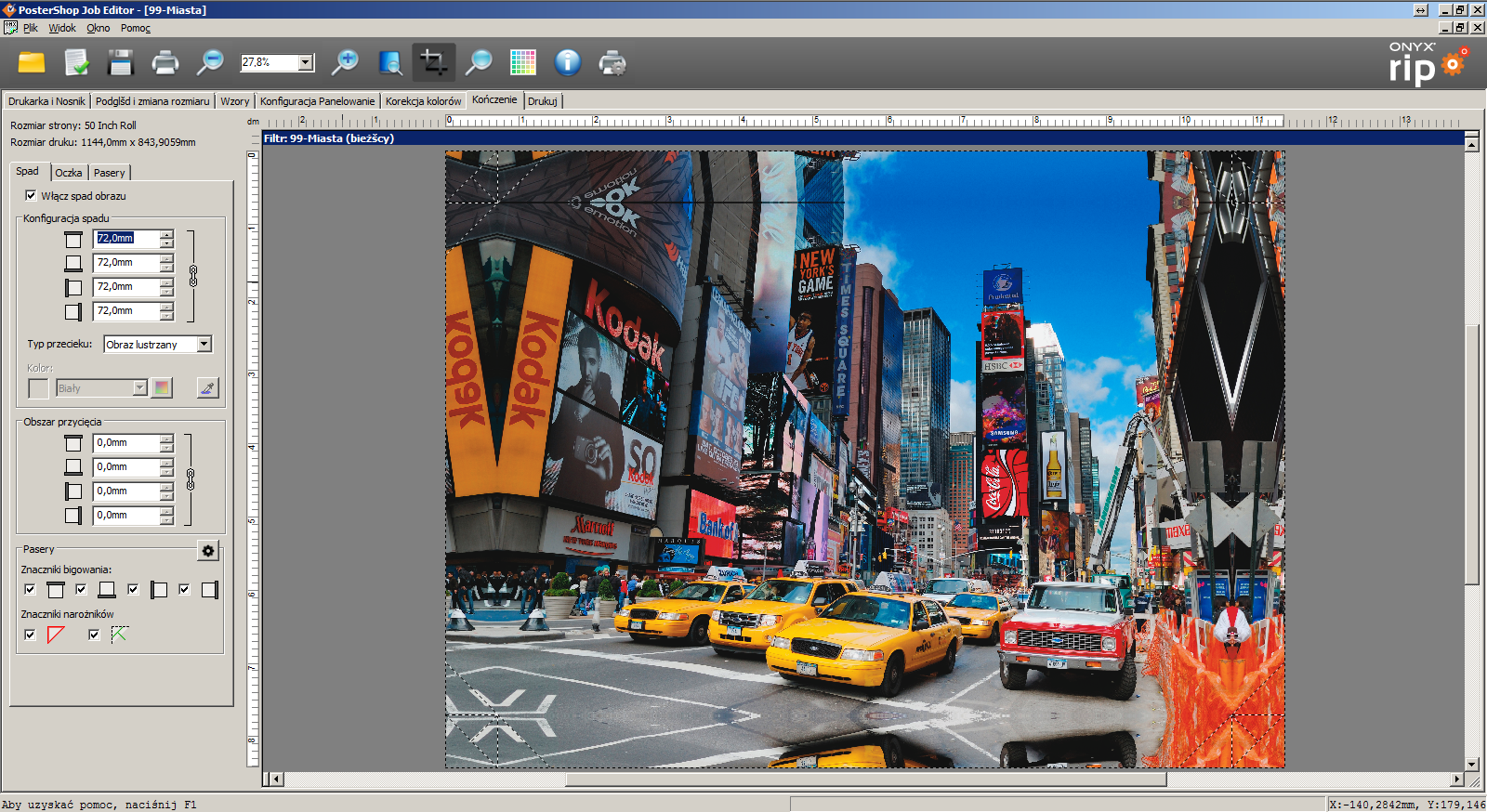This screenshot has height=812, width=1487.
Task: Click the right crop area edge icon
Action: (73, 516)
